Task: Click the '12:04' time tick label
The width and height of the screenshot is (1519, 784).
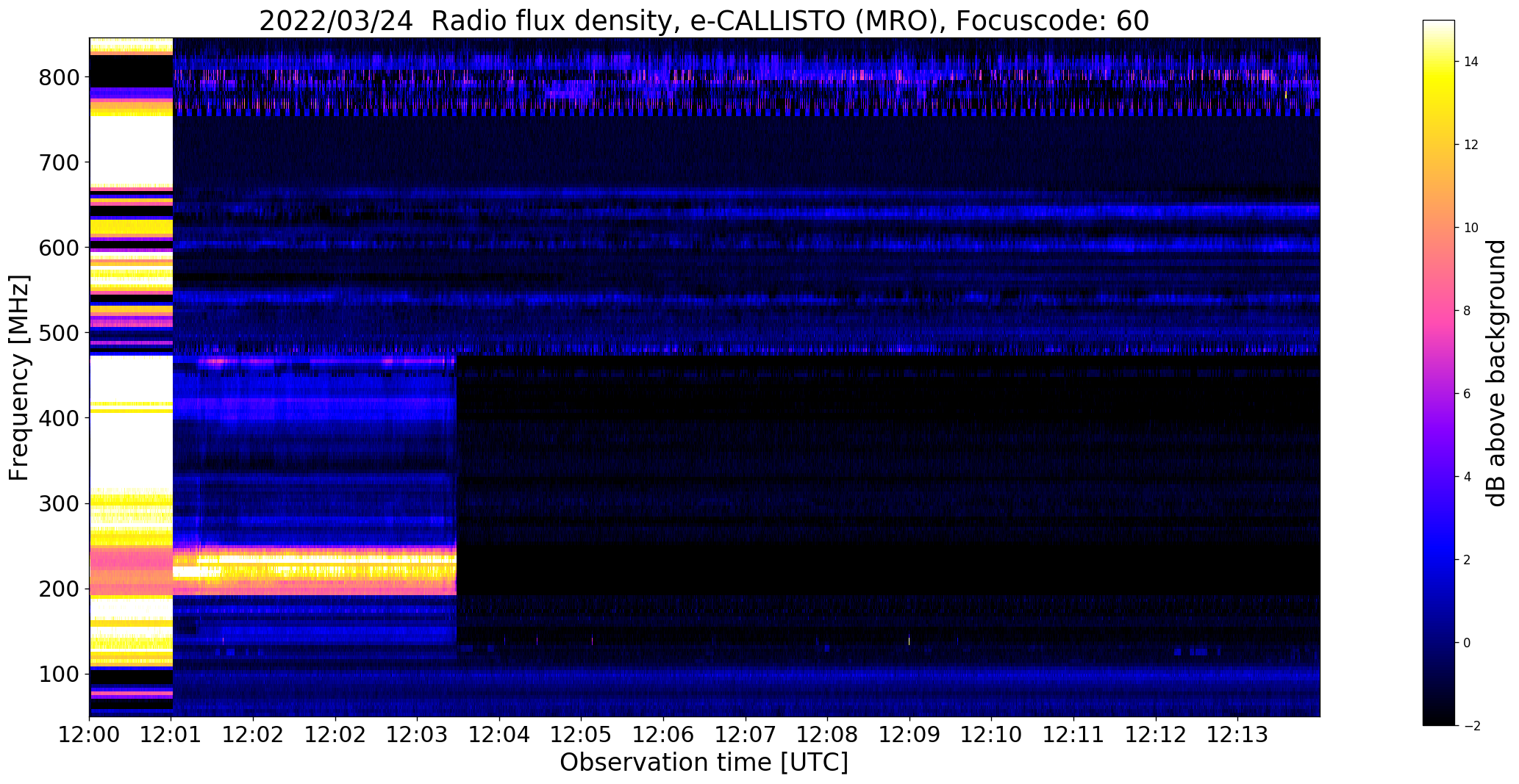Action: pos(499,734)
